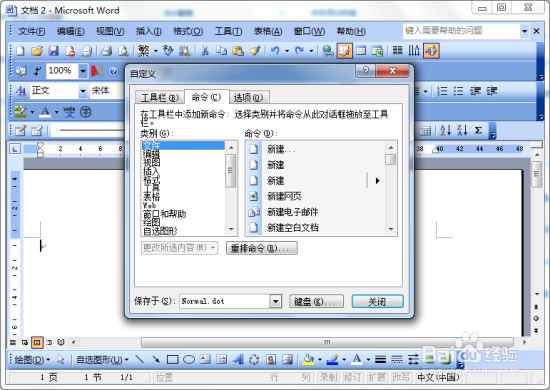Click the 关闭 button in dialog
Image resolution: width=550 pixels, height=390 pixels.
pyautogui.click(x=377, y=301)
